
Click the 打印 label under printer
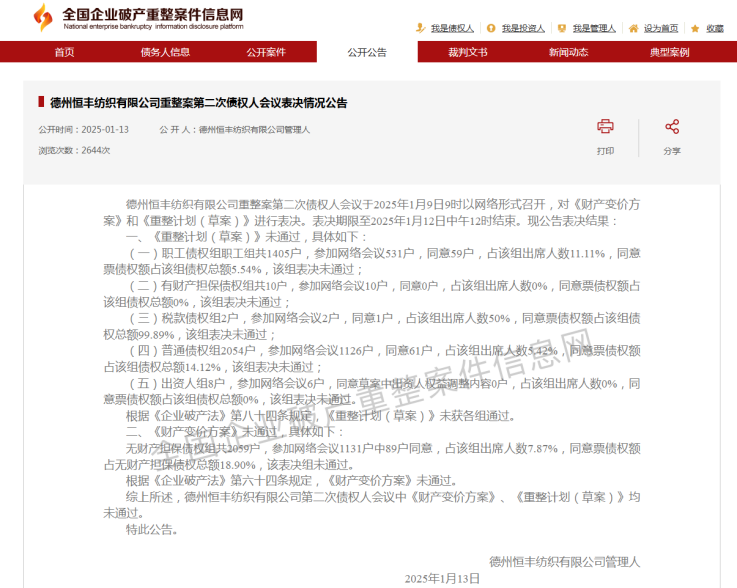pos(605,151)
